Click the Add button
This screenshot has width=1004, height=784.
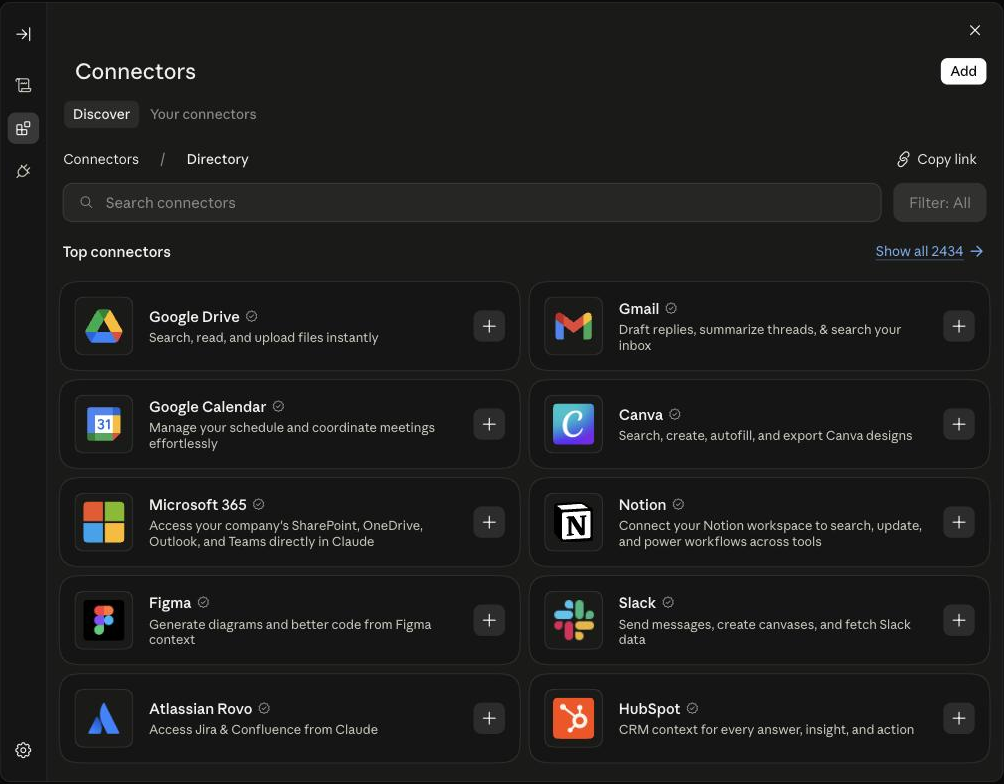(x=963, y=71)
